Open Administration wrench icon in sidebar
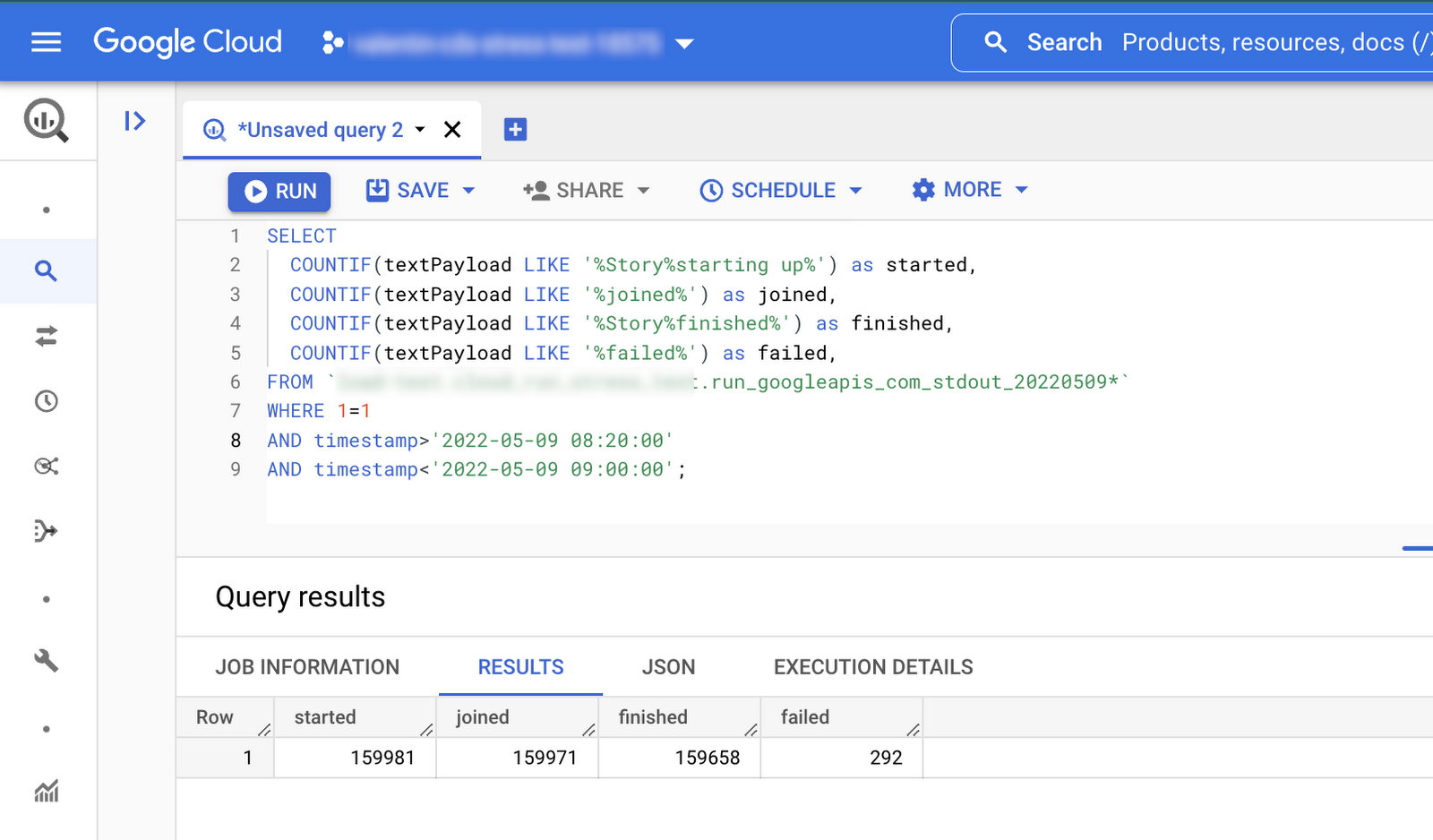The height and width of the screenshot is (840, 1433). coord(46,661)
